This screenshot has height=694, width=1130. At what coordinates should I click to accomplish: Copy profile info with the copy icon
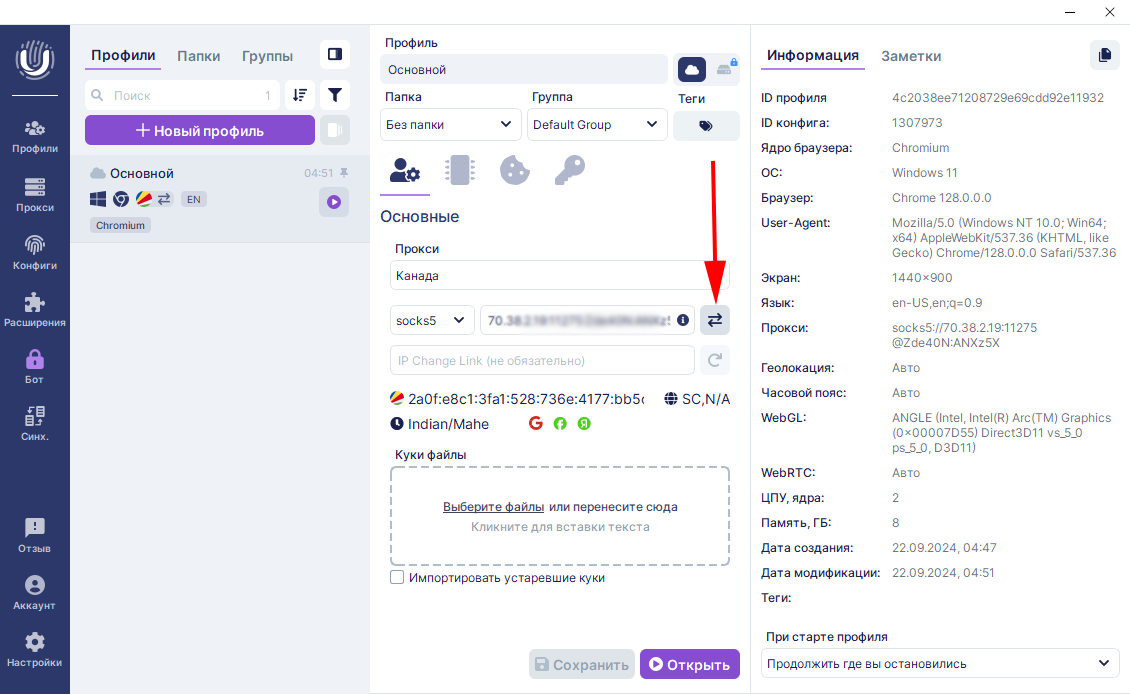(1104, 55)
